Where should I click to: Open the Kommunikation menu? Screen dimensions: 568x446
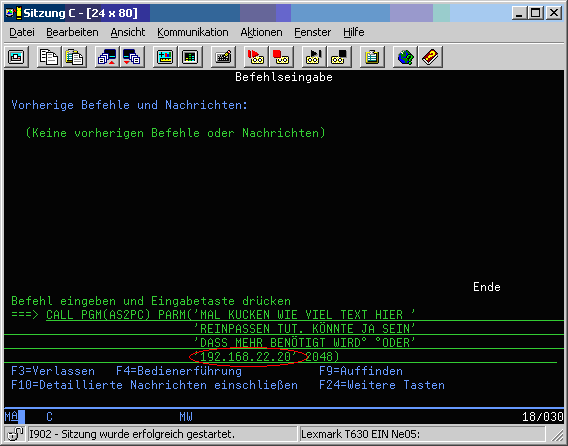point(193,32)
